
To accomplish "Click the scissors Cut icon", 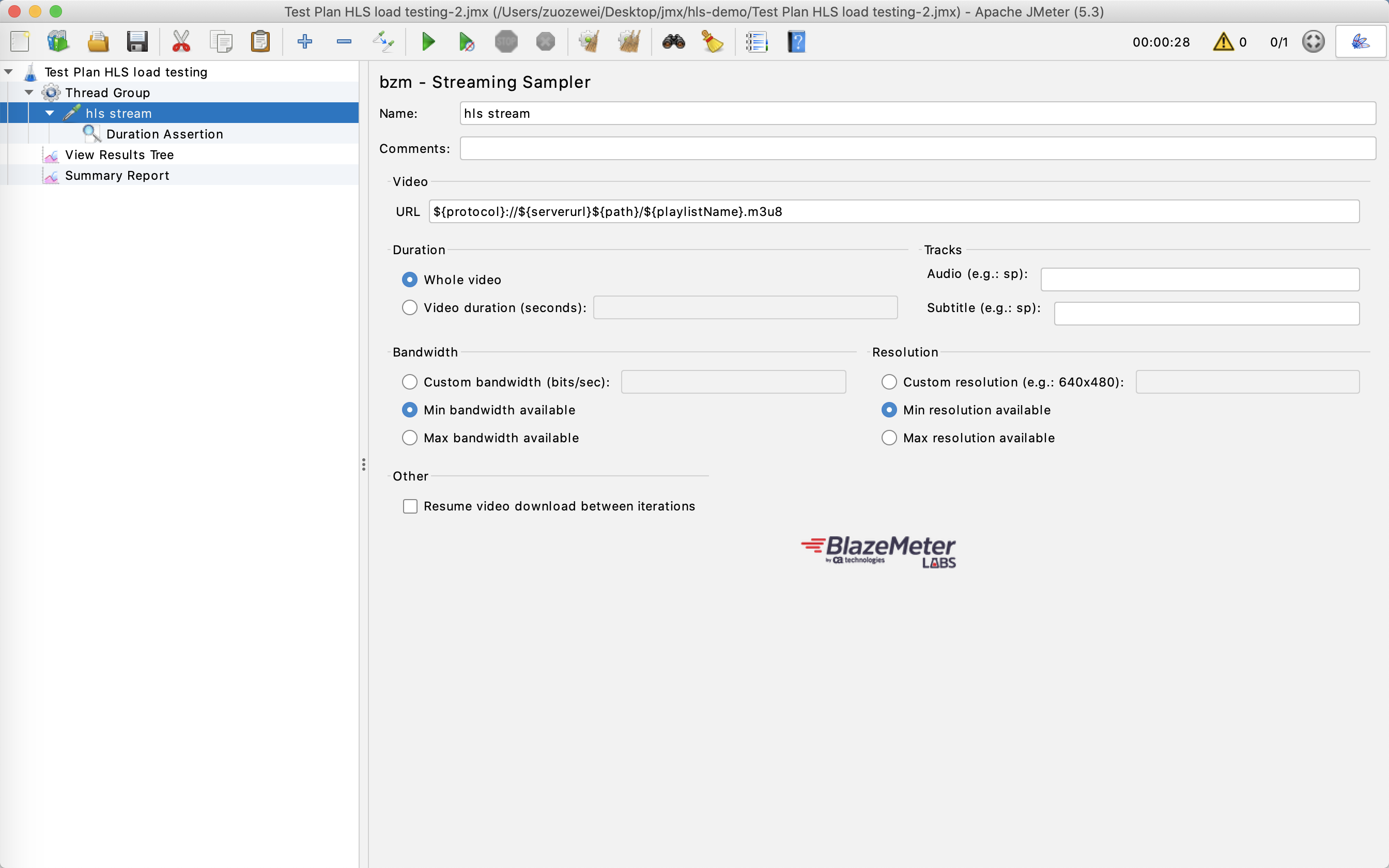I will tap(181, 42).
